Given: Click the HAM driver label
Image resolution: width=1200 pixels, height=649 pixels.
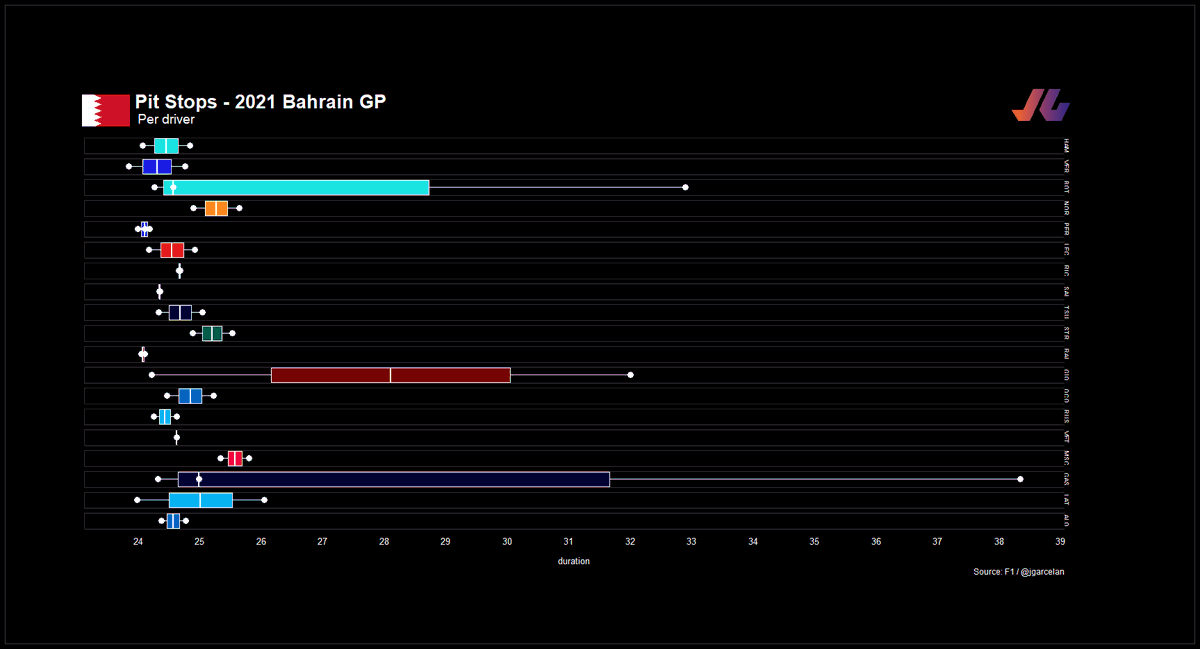Looking at the screenshot, I should (1068, 146).
